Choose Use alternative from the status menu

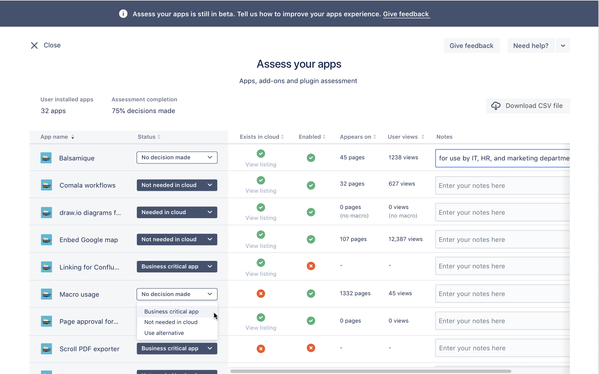tap(164, 333)
